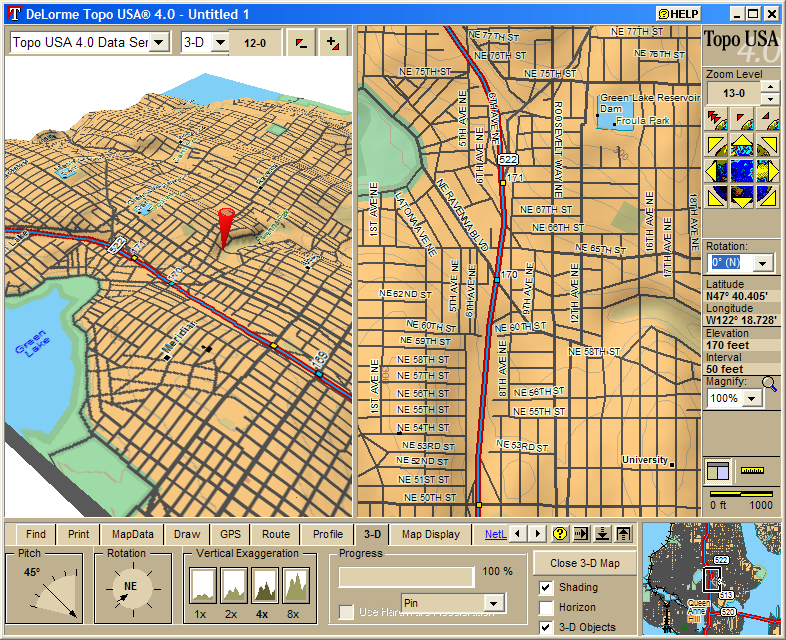Select 4x vertical exaggeration
This screenshot has height=640, width=786.
click(265, 586)
